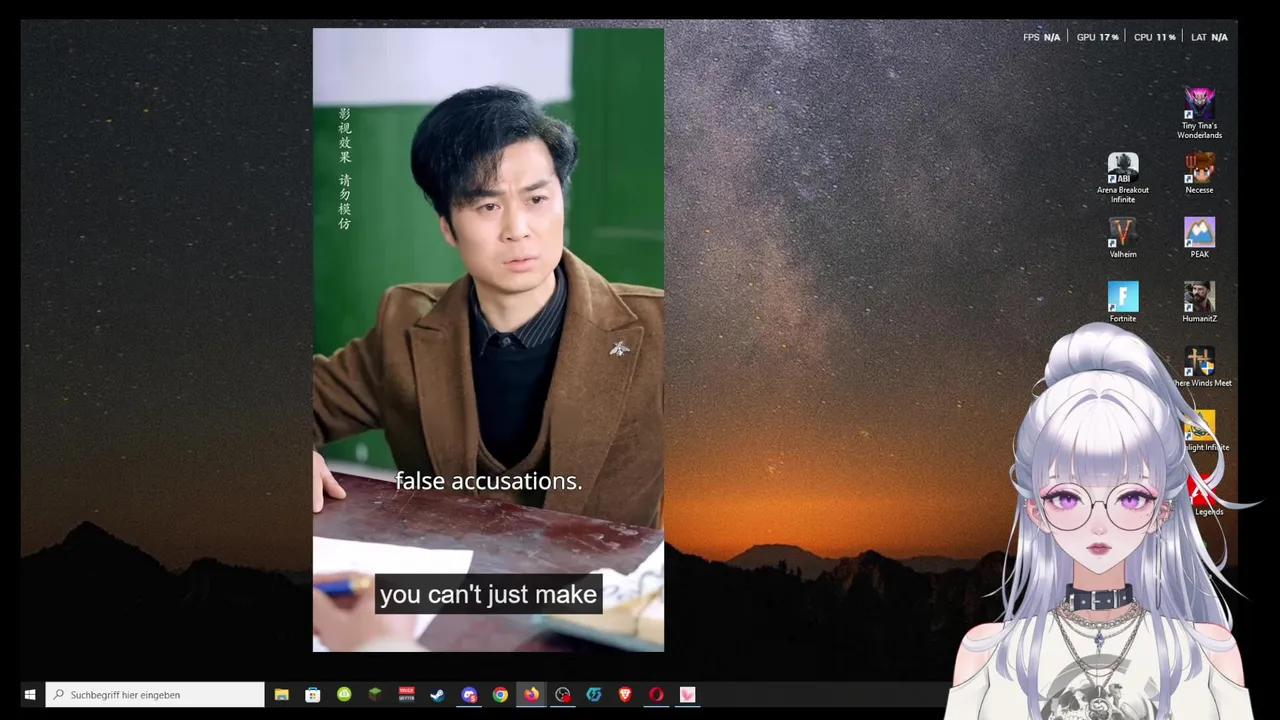Open the VoiceMeeter taskbar icon
The image size is (1280, 720).
click(x=406, y=695)
